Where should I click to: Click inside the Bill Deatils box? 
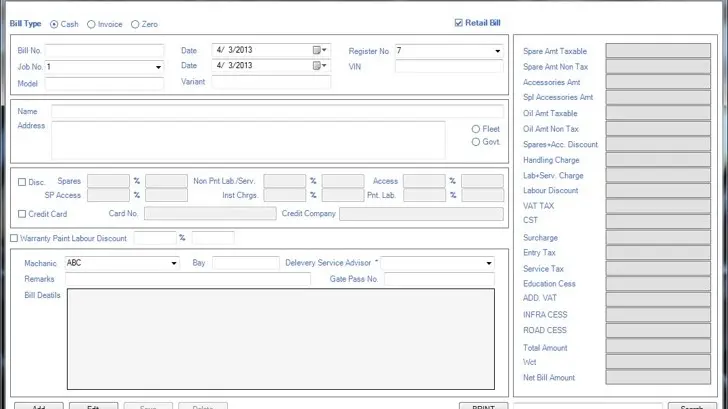pos(281,339)
